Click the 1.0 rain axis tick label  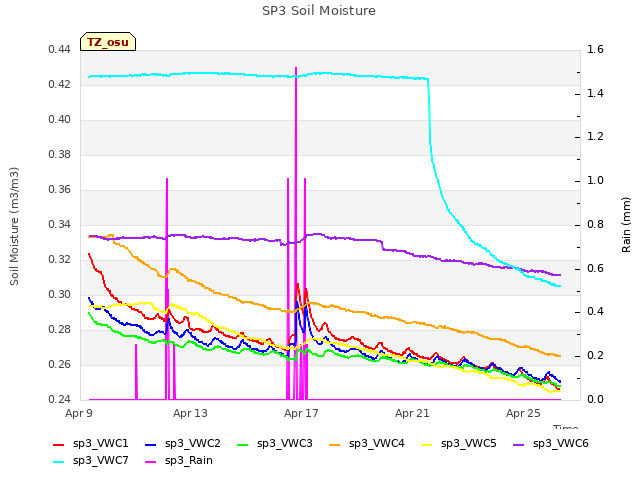coord(595,181)
